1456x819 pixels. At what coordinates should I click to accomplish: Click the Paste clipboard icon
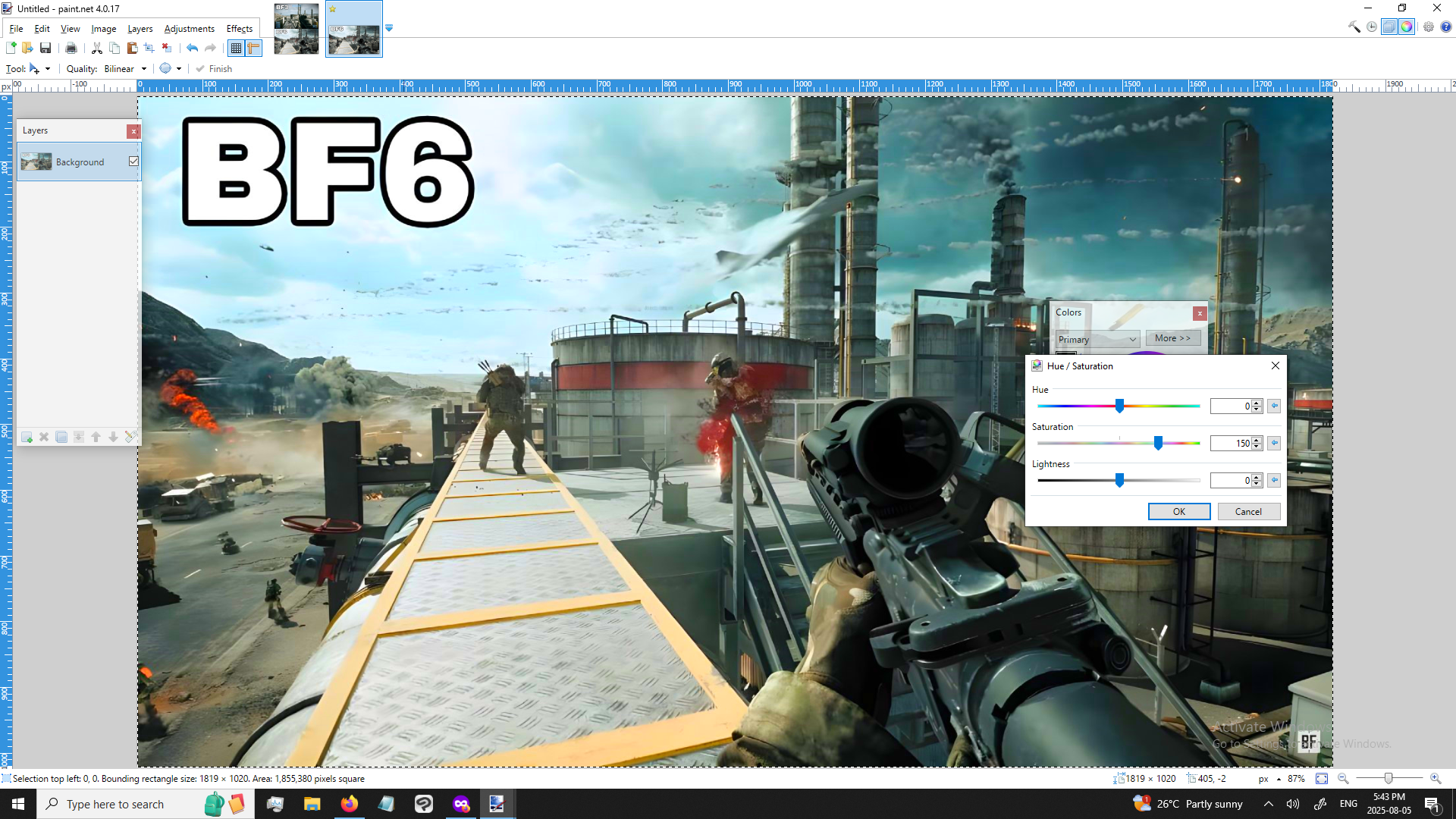pos(132,48)
